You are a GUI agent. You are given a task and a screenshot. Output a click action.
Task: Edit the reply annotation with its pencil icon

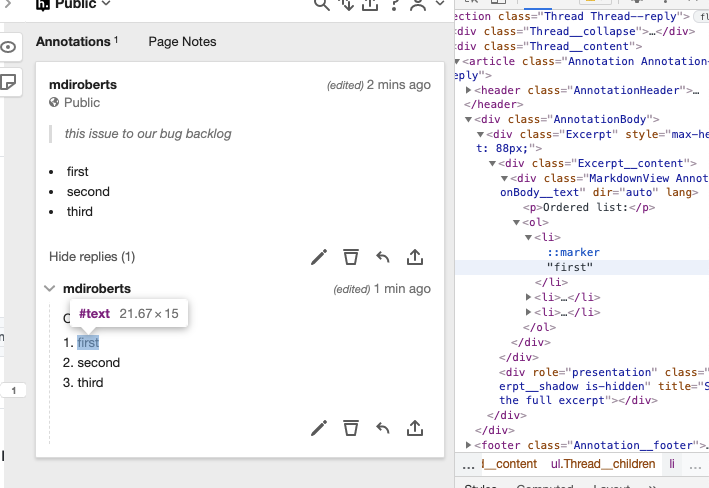pos(319,428)
